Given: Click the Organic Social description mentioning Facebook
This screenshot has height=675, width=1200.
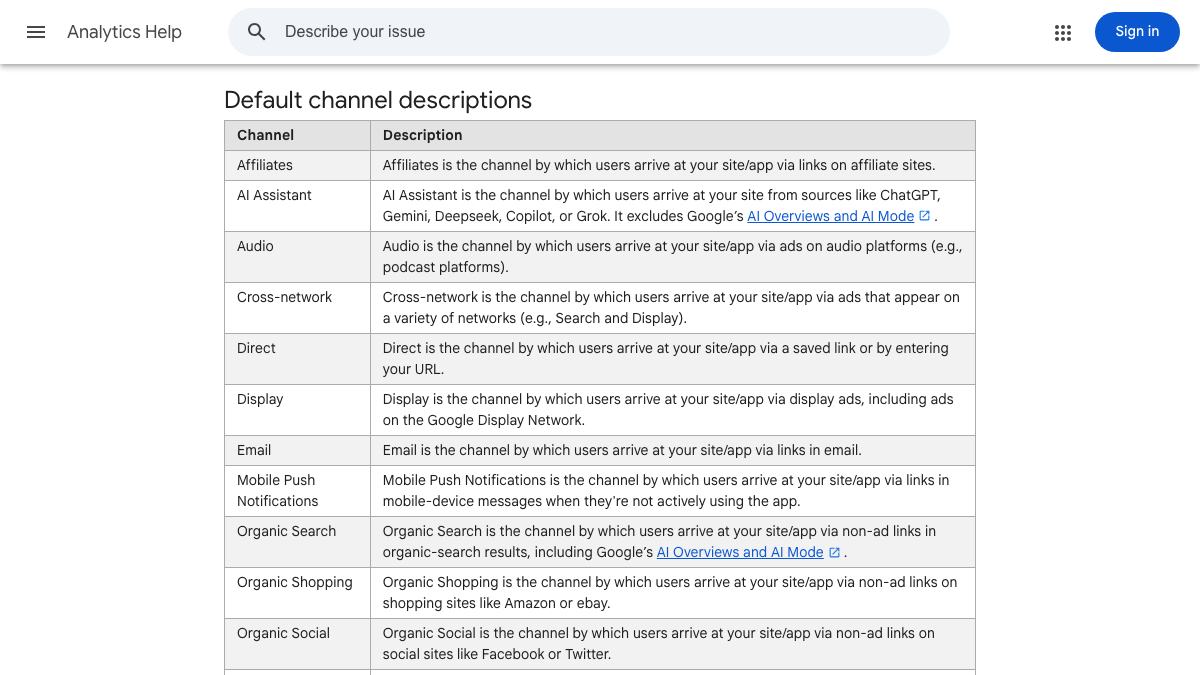Looking at the screenshot, I should [x=659, y=644].
